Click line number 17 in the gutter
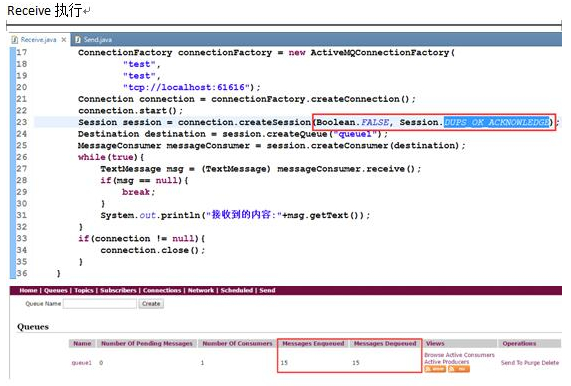Screen dimensions: 571x386 coord(21,52)
